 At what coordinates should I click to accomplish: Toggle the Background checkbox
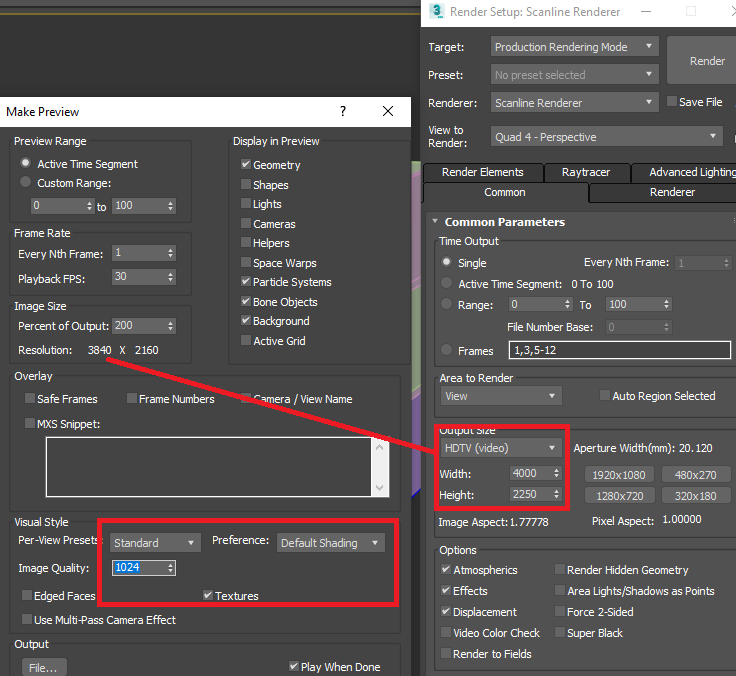[245, 320]
